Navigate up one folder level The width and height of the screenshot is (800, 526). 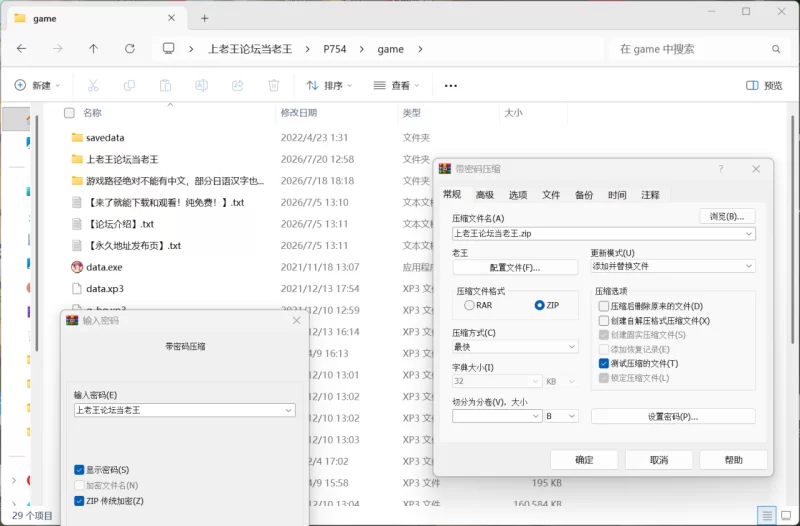tap(93, 49)
